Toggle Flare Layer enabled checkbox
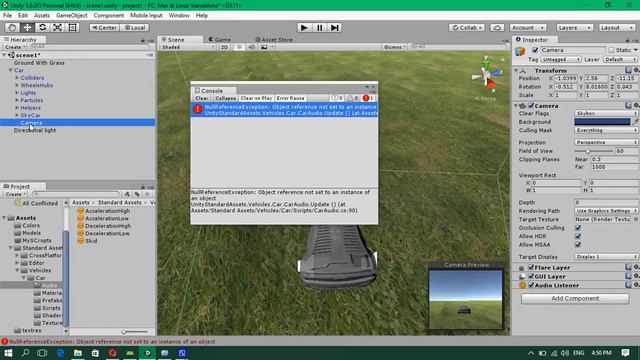The image size is (640, 360). coord(531,267)
